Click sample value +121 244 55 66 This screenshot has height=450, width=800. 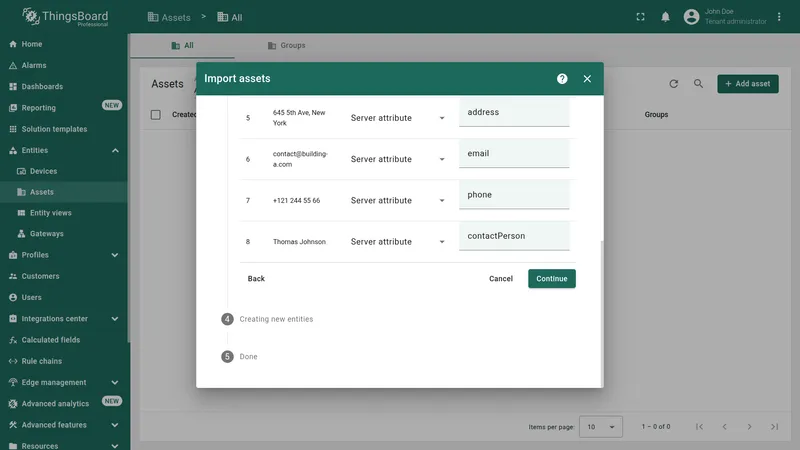point(296,201)
